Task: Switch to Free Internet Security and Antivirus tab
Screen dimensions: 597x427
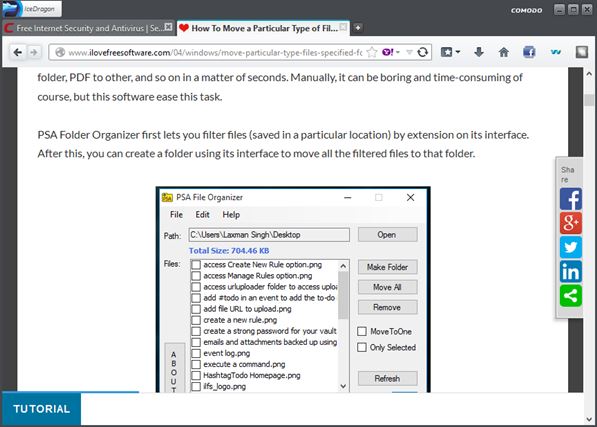Action: [x=88, y=28]
